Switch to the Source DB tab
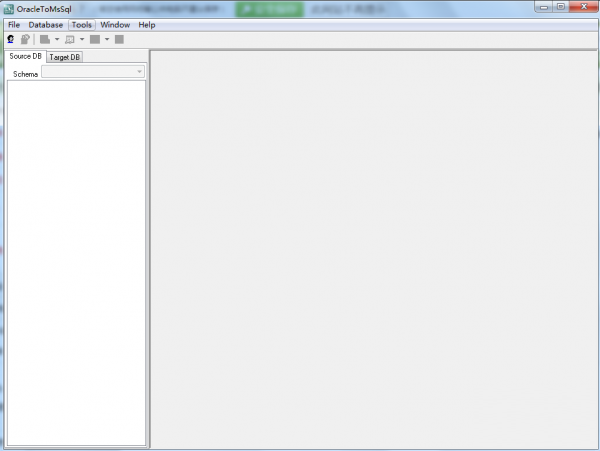 pyautogui.click(x=25, y=56)
